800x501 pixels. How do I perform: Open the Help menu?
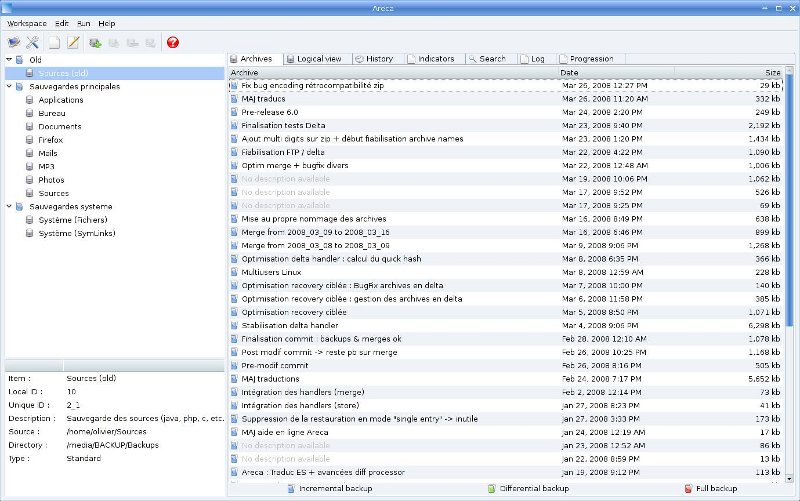coord(107,23)
